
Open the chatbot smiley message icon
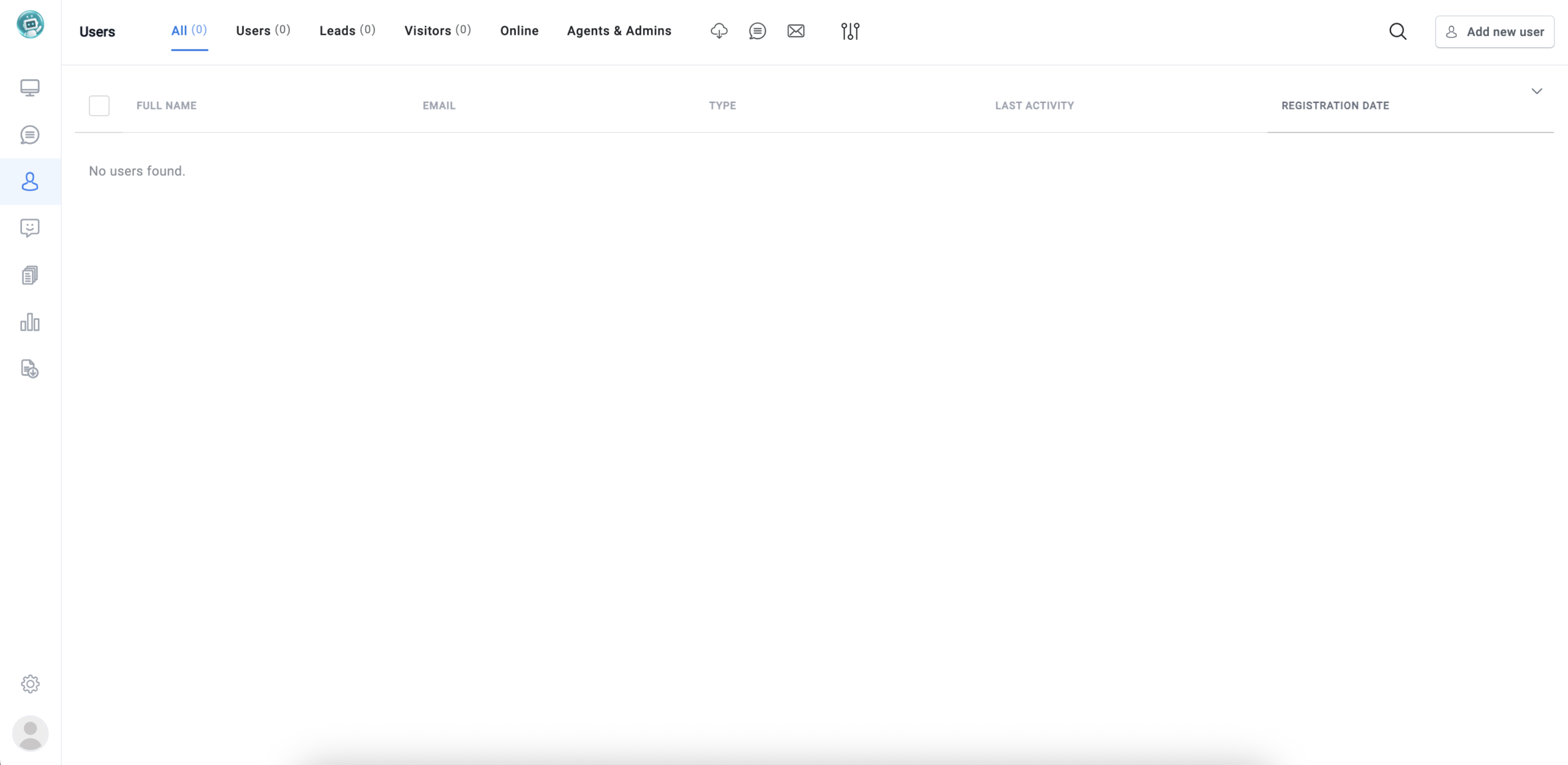[x=30, y=228]
